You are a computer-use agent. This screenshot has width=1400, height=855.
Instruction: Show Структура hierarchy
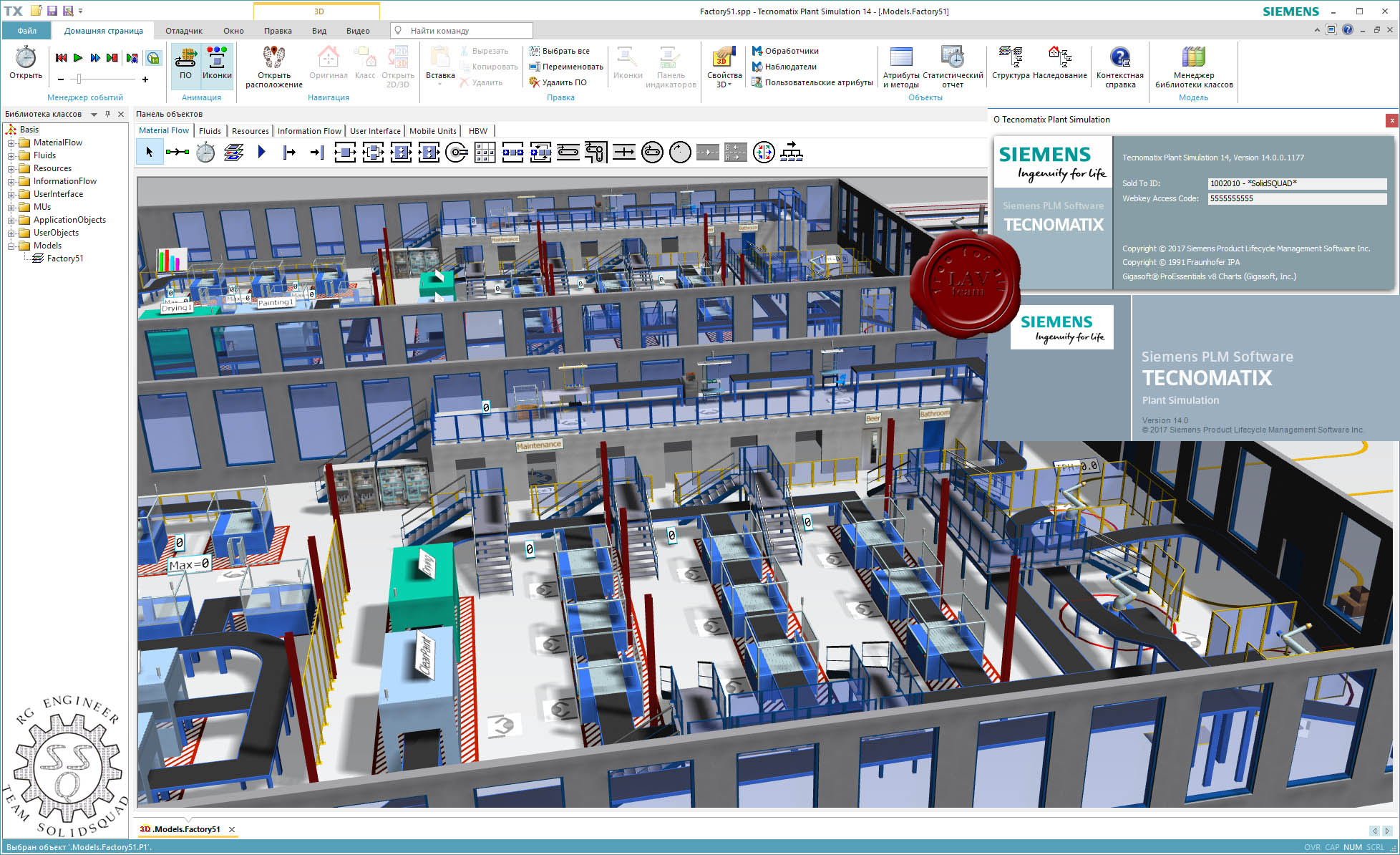point(1011,62)
